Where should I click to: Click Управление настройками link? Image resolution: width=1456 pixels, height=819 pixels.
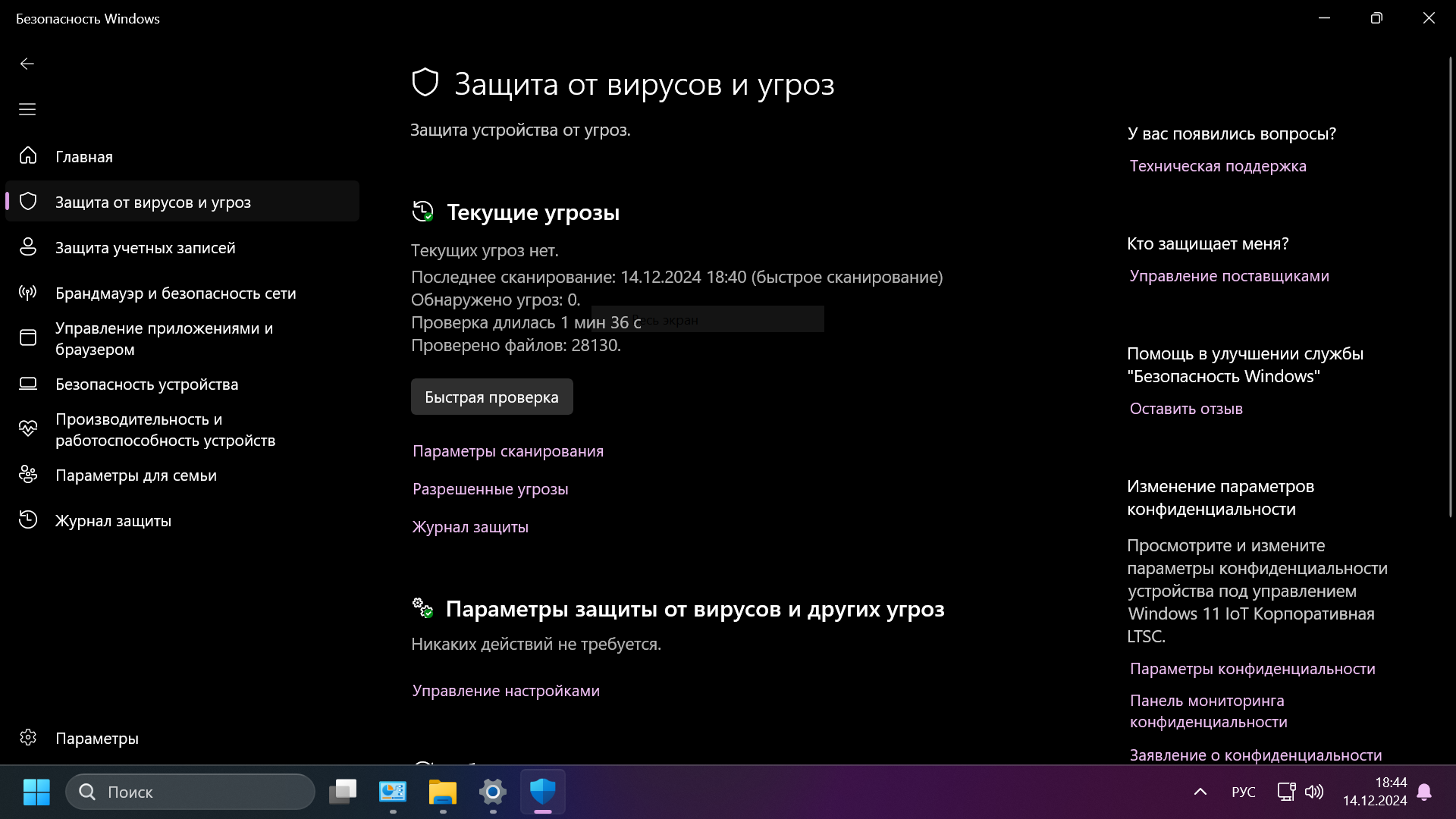[x=505, y=691]
